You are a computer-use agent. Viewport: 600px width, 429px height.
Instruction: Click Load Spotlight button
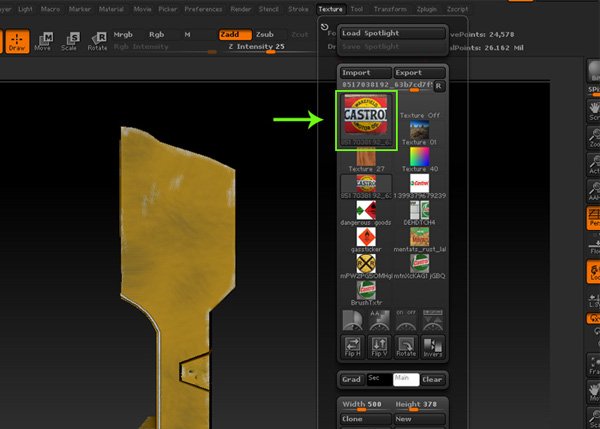pos(392,33)
